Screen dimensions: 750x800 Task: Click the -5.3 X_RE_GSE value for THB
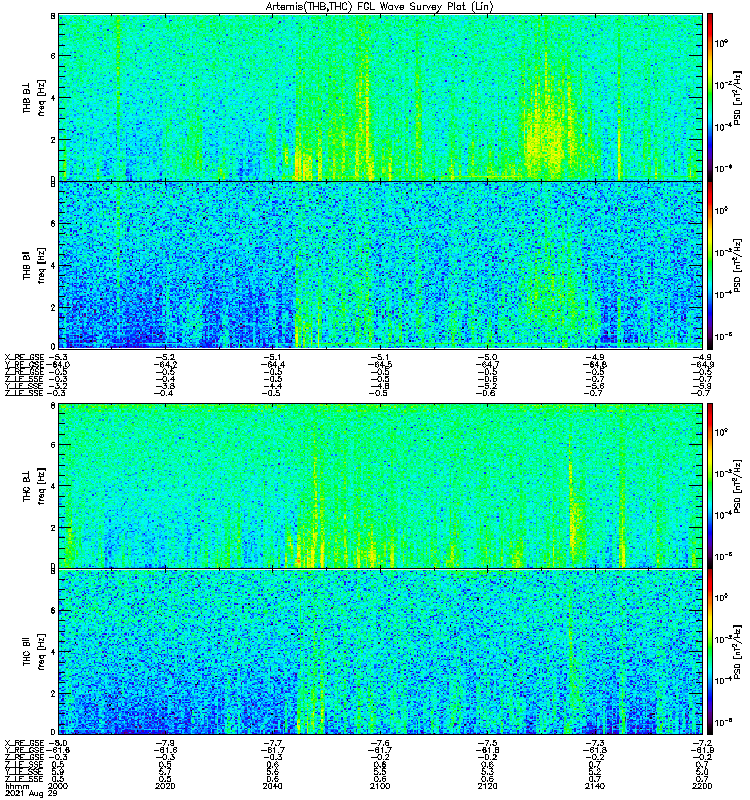(57, 357)
